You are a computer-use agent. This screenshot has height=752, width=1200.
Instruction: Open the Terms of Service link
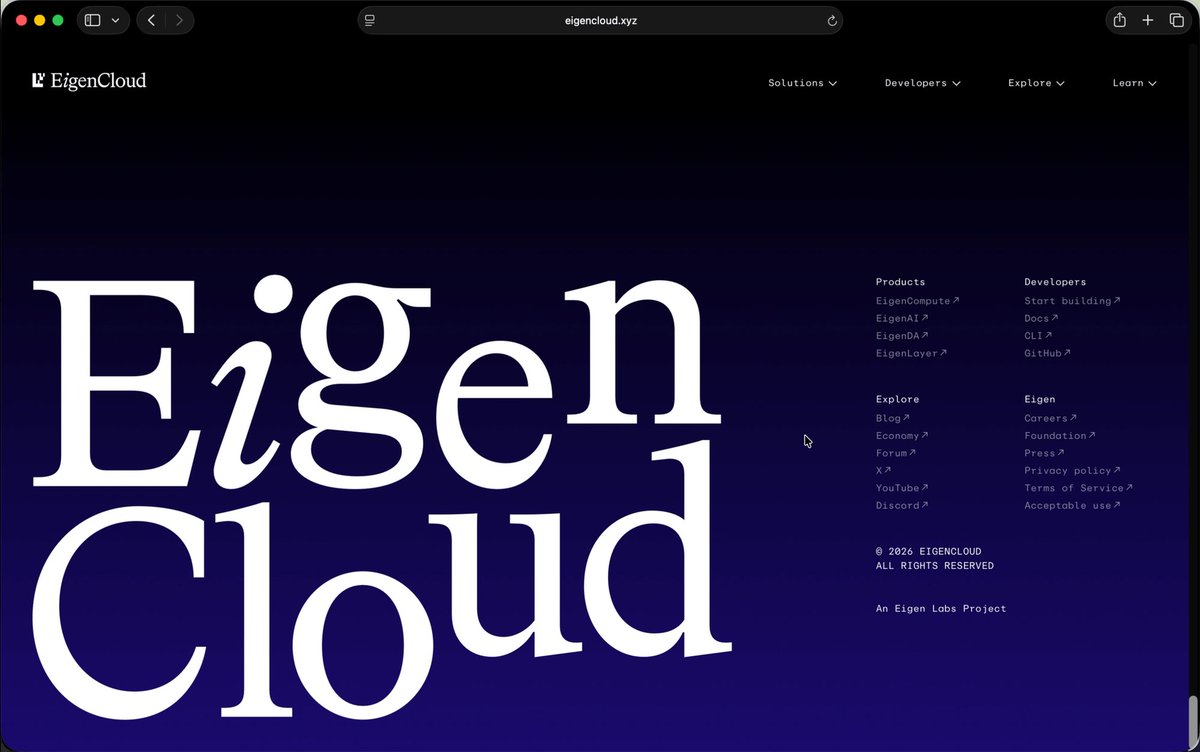coord(1078,488)
